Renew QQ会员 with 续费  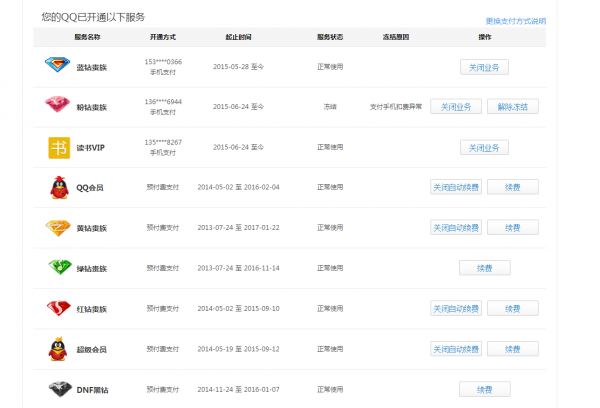pyautogui.click(x=512, y=187)
